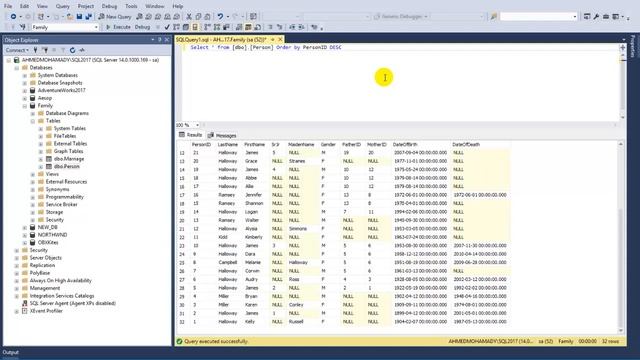Open the 100 % zoom dropdown
This screenshot has height=360, width=640.
(x=198, y=125)
